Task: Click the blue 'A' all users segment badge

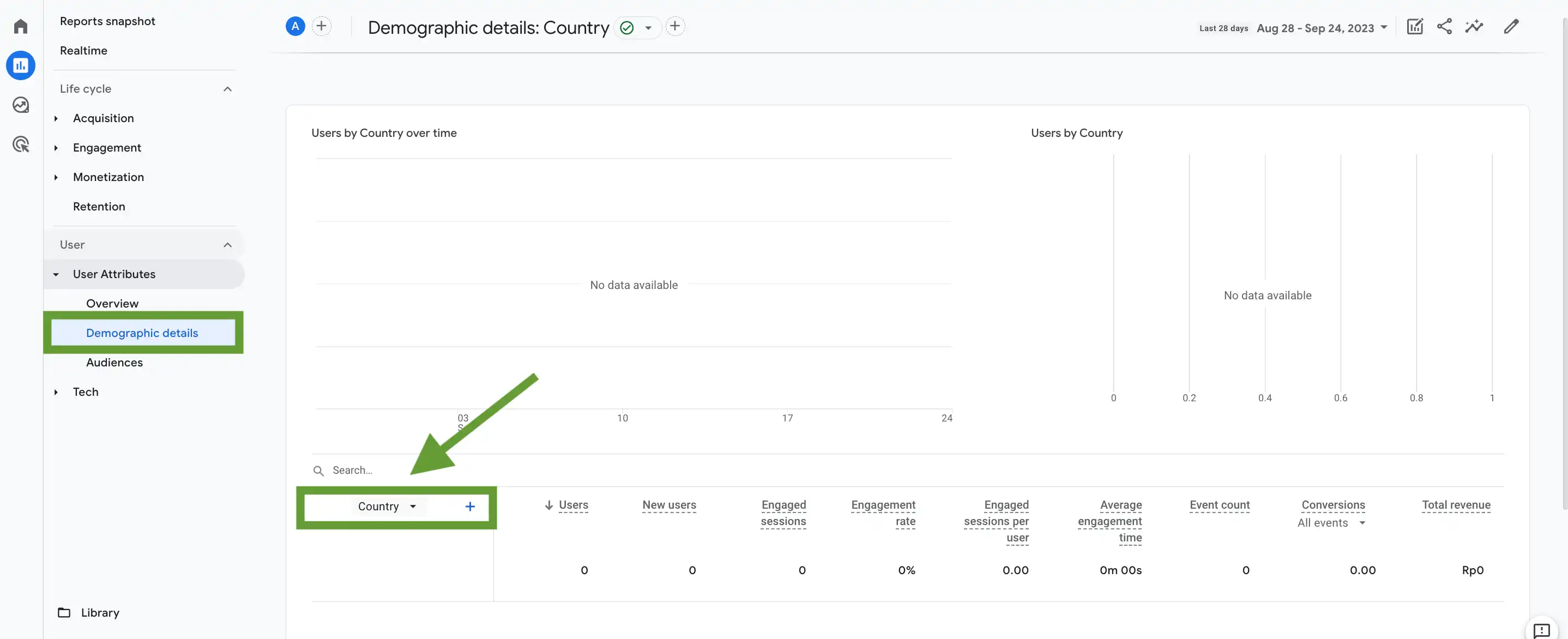Action: 295,26
